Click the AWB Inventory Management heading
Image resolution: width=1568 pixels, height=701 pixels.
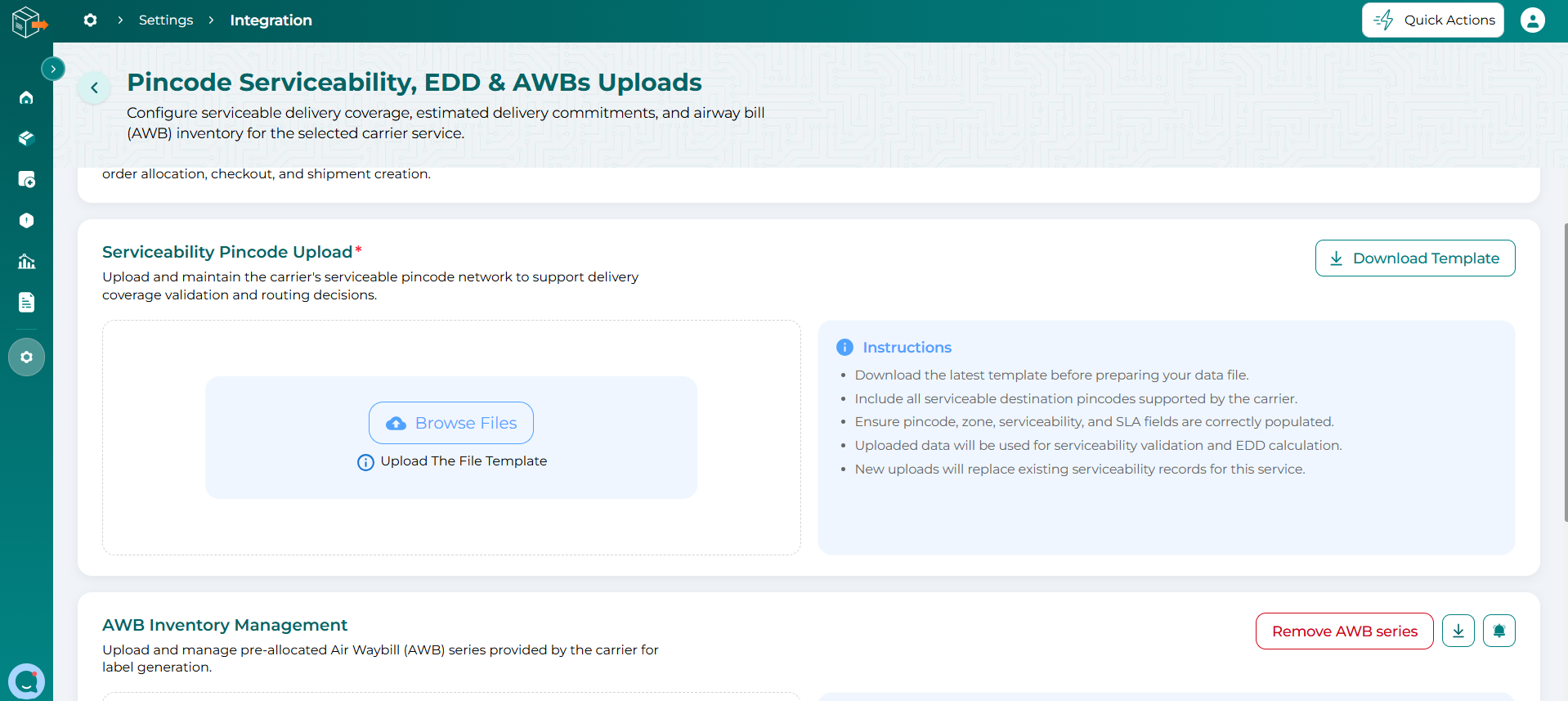click(x=225, y=625)
